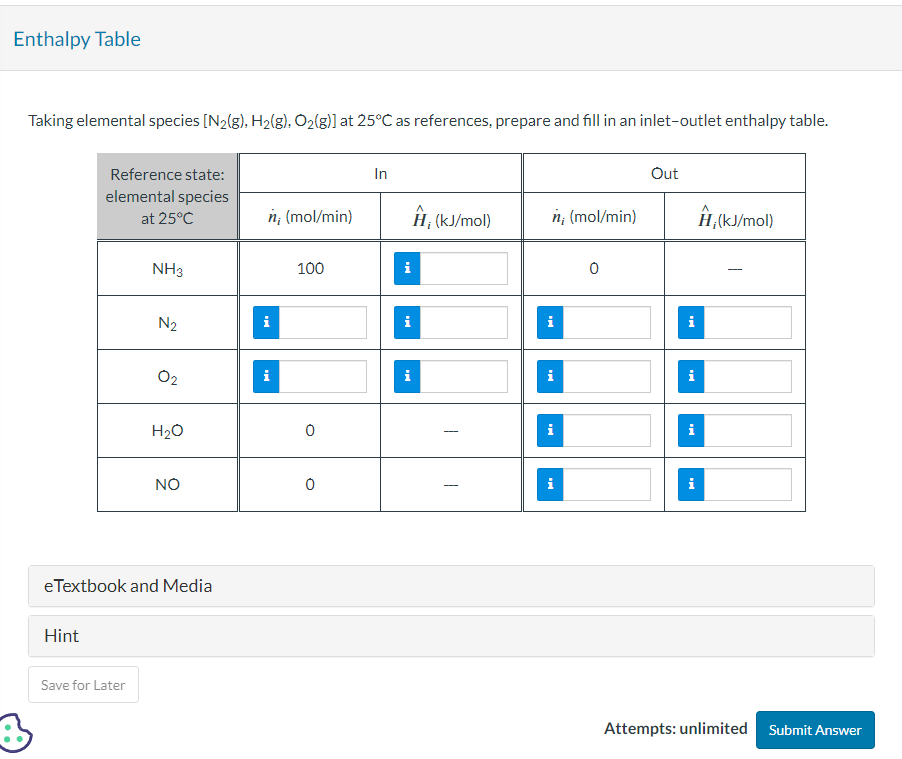Click info icon for N2 outlet flow rate
Image resolution: width=902 pixels, height=759 pixels.
pyautogui.click(x=549, y=322)
